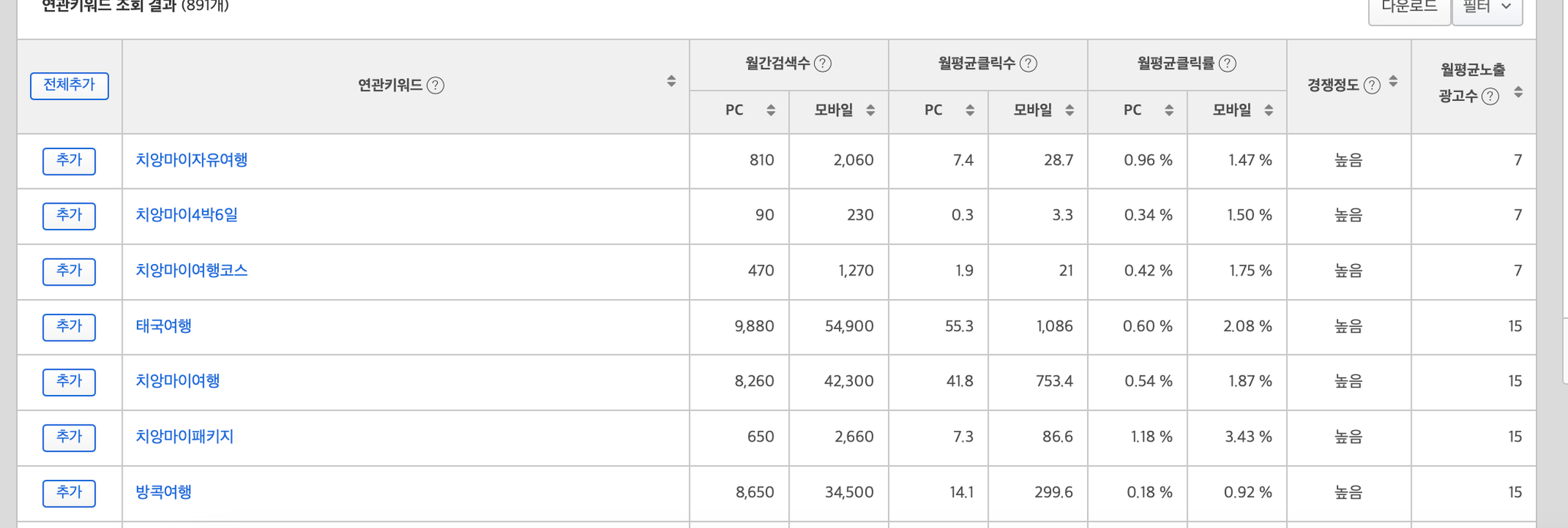Sort by 연관키워드 column arrows
Screen dimensions: 1568x528
click(x=671, y=81)
